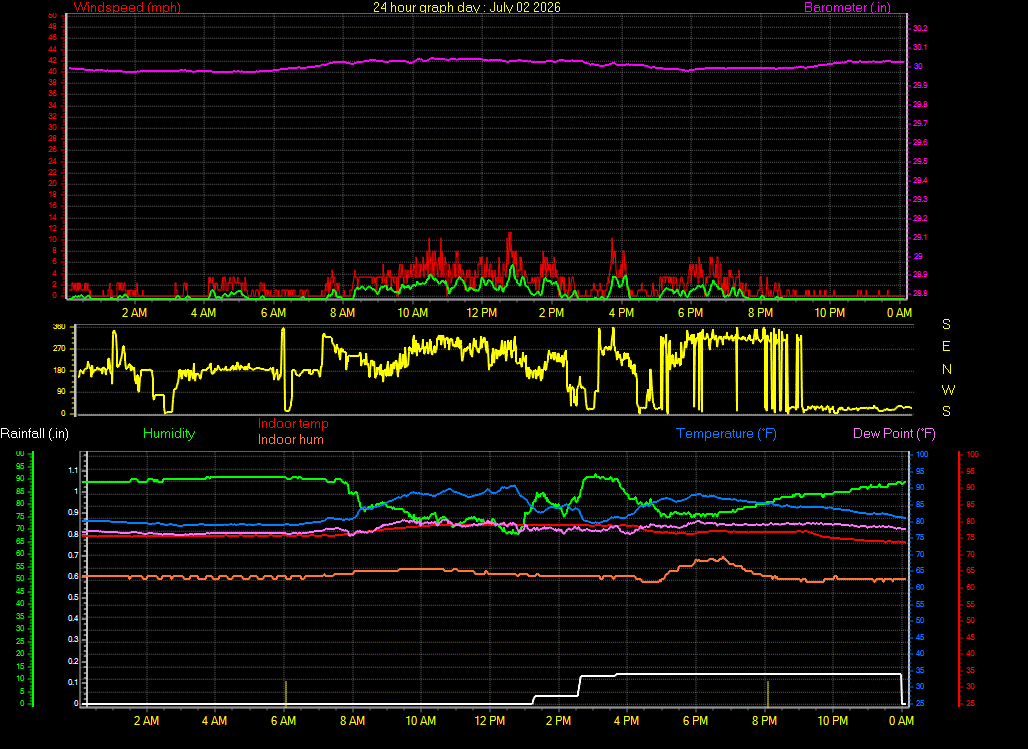
Task: Click compass letter 'W' beside wind direction chart
Action: point(948,390)
